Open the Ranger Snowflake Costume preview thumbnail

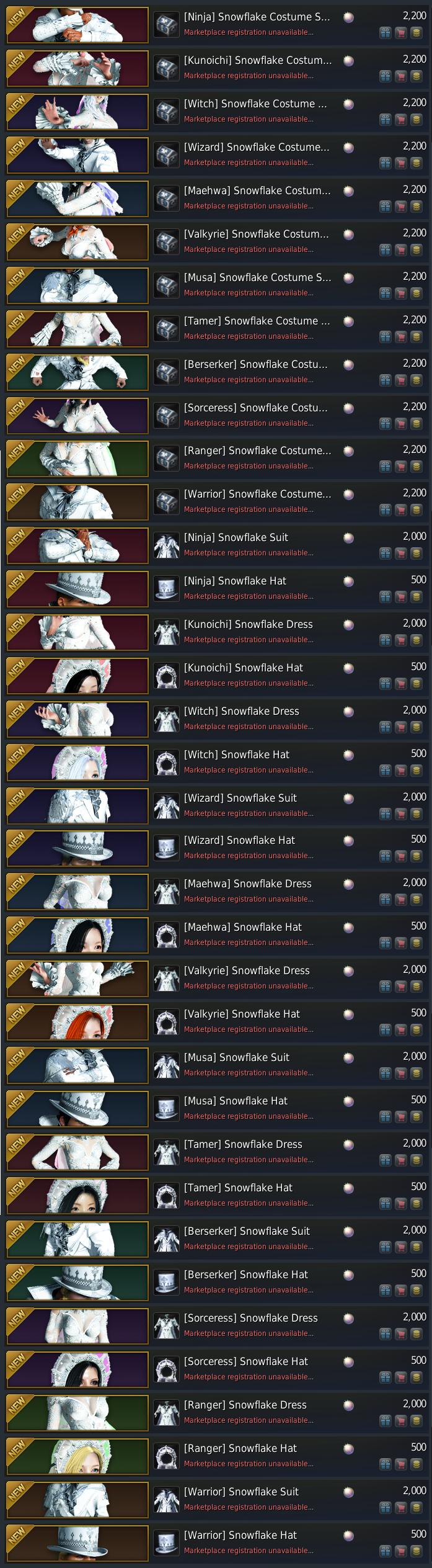pyautogui.click(x=77, y=459)
